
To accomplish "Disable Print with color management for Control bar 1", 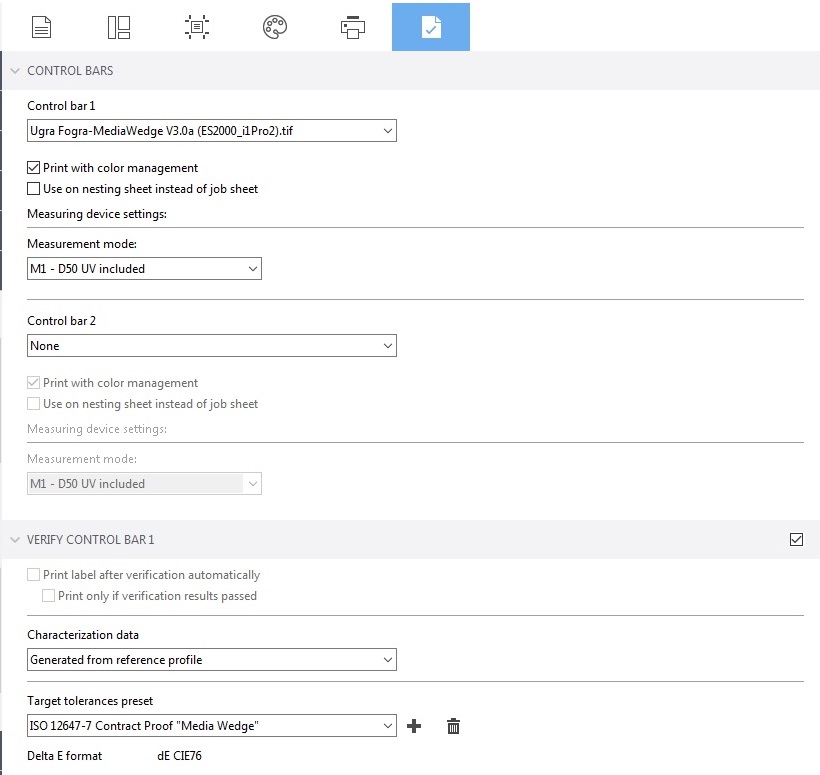I will (33, 168).
